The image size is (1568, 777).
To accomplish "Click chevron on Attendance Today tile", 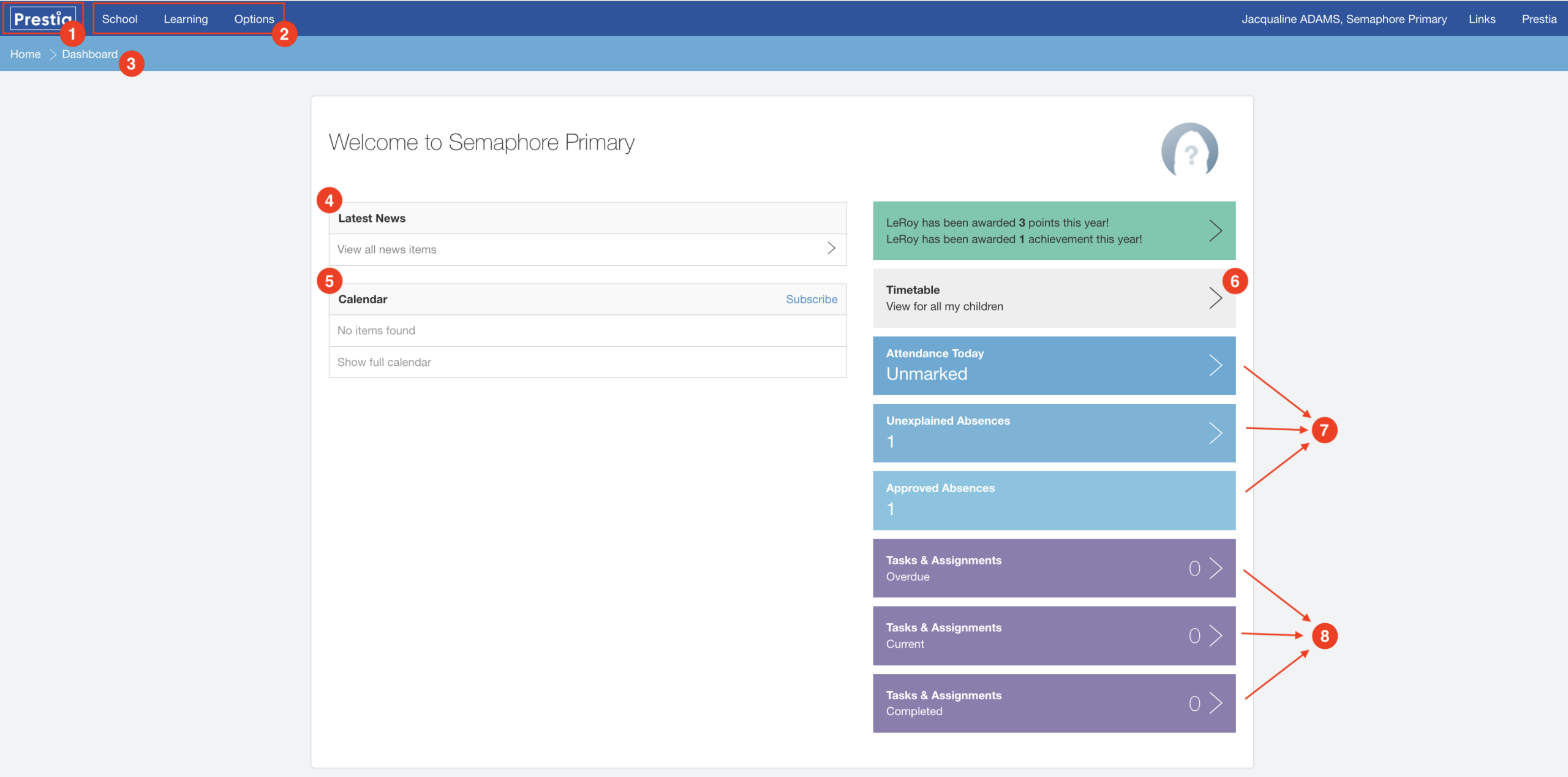I will click(x=1215, y=365).
